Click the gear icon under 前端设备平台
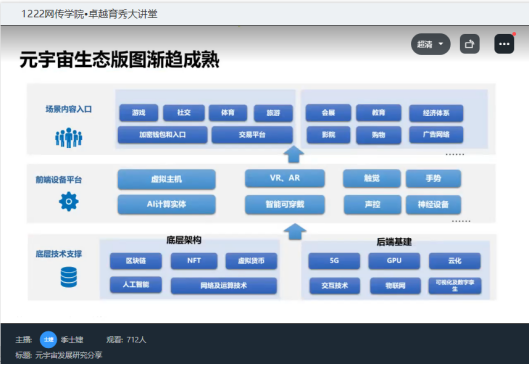The width and height of the screenshot is (529, 365). (x=68, y=201)
